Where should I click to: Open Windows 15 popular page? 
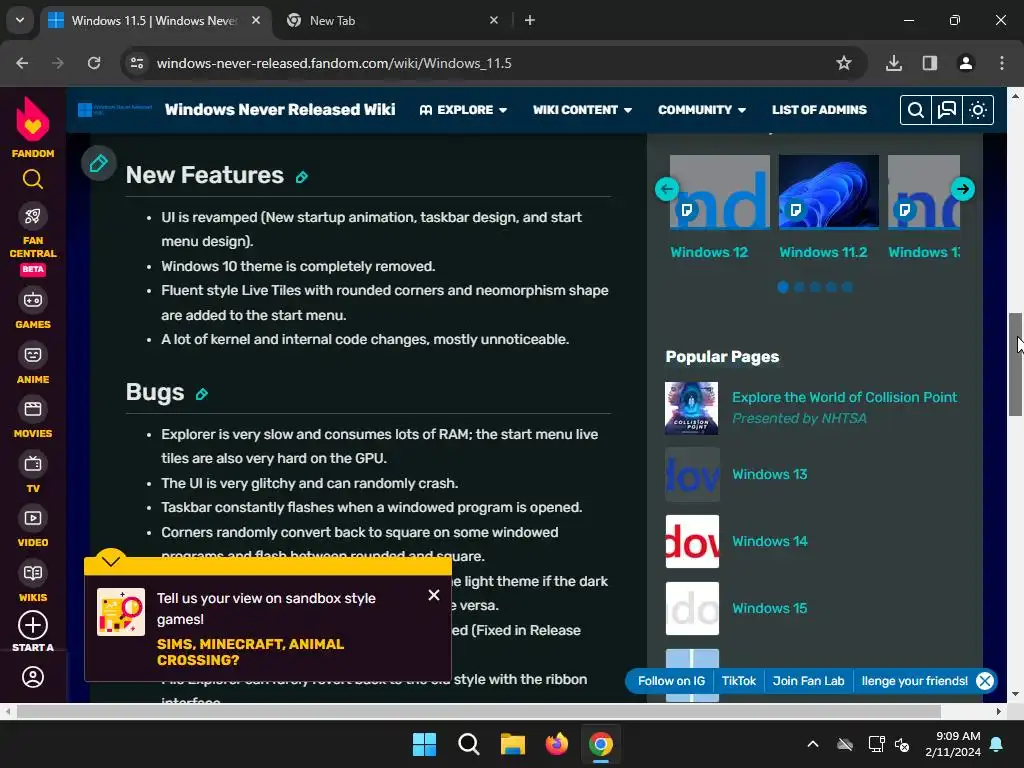point(769,608)
